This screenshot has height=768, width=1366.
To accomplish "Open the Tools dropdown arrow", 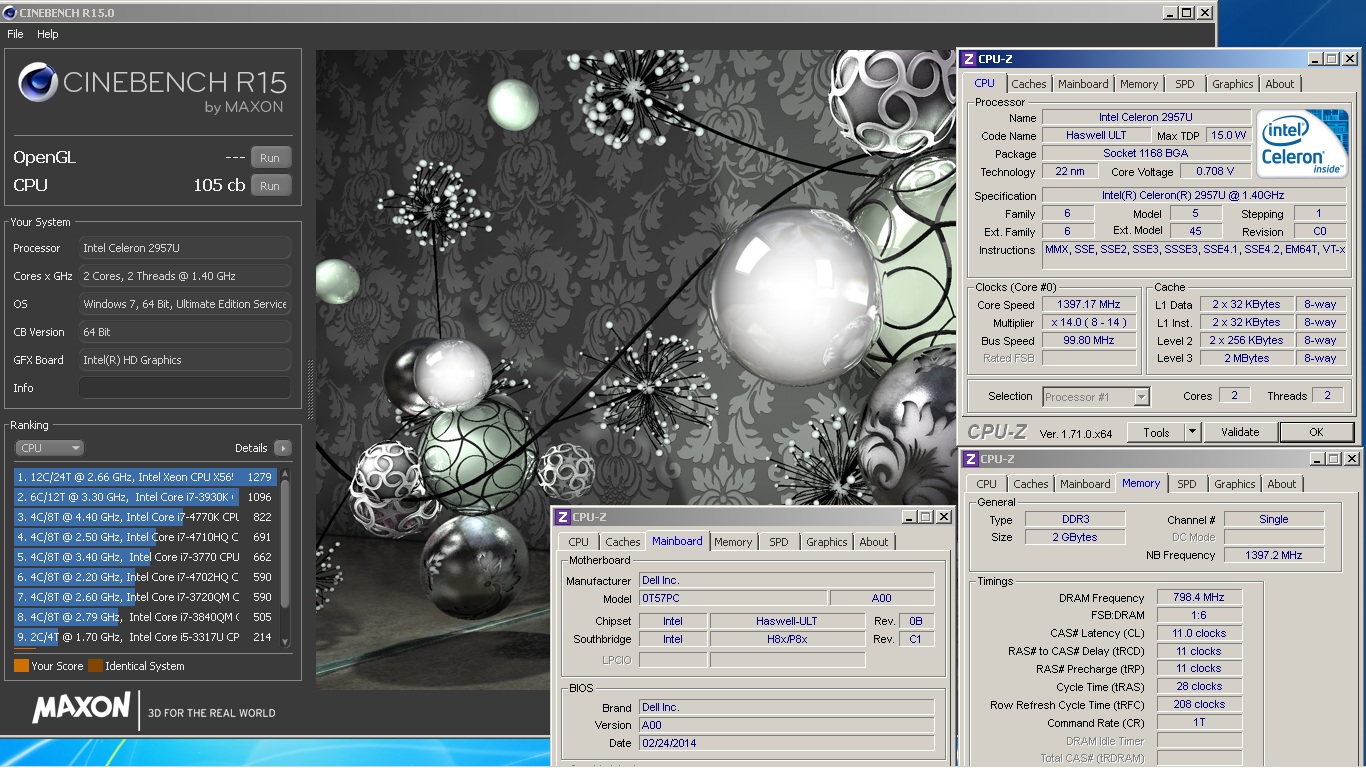I will [x=1192, y=432].
